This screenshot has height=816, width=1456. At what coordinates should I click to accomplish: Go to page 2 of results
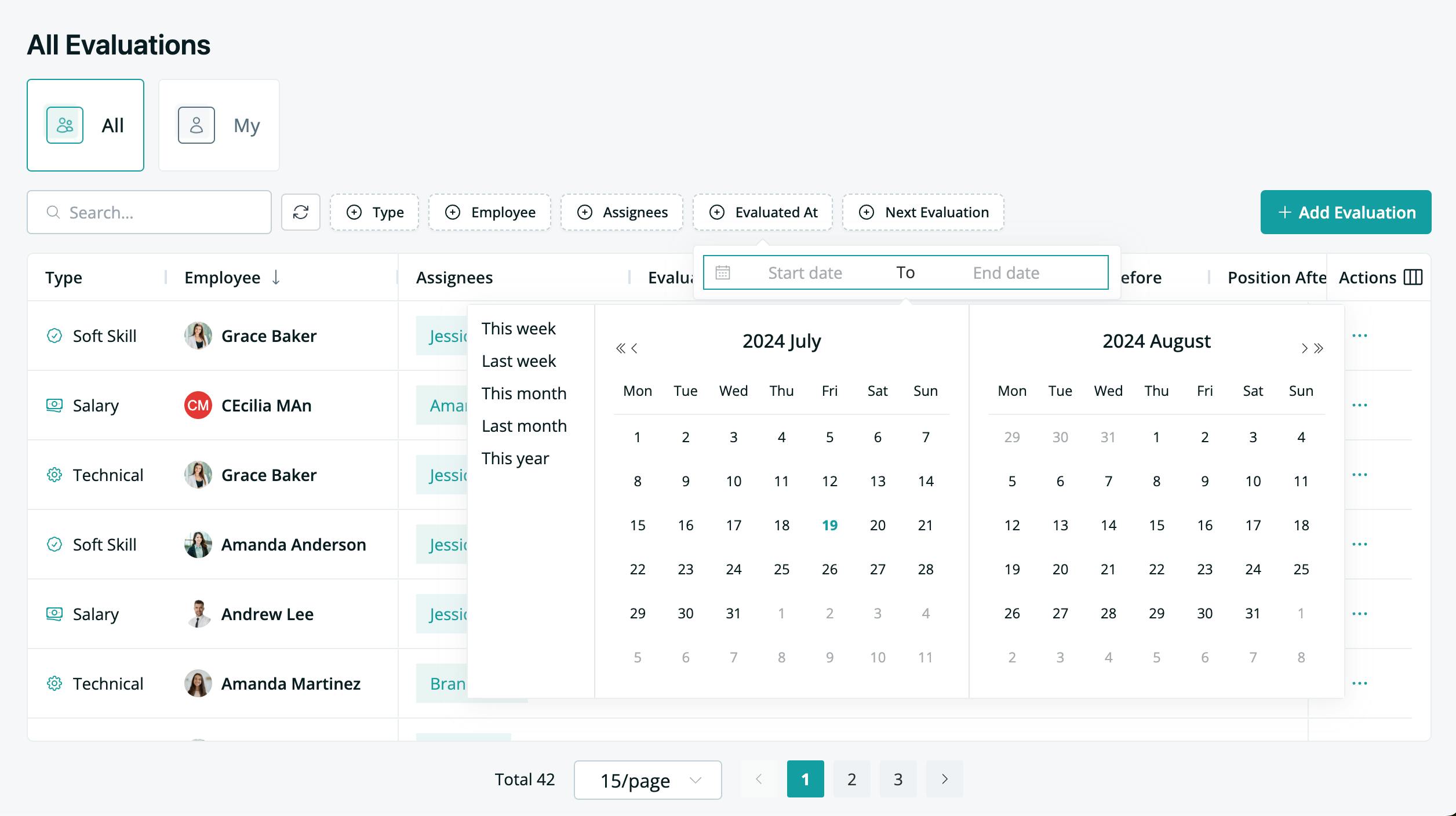852,779
